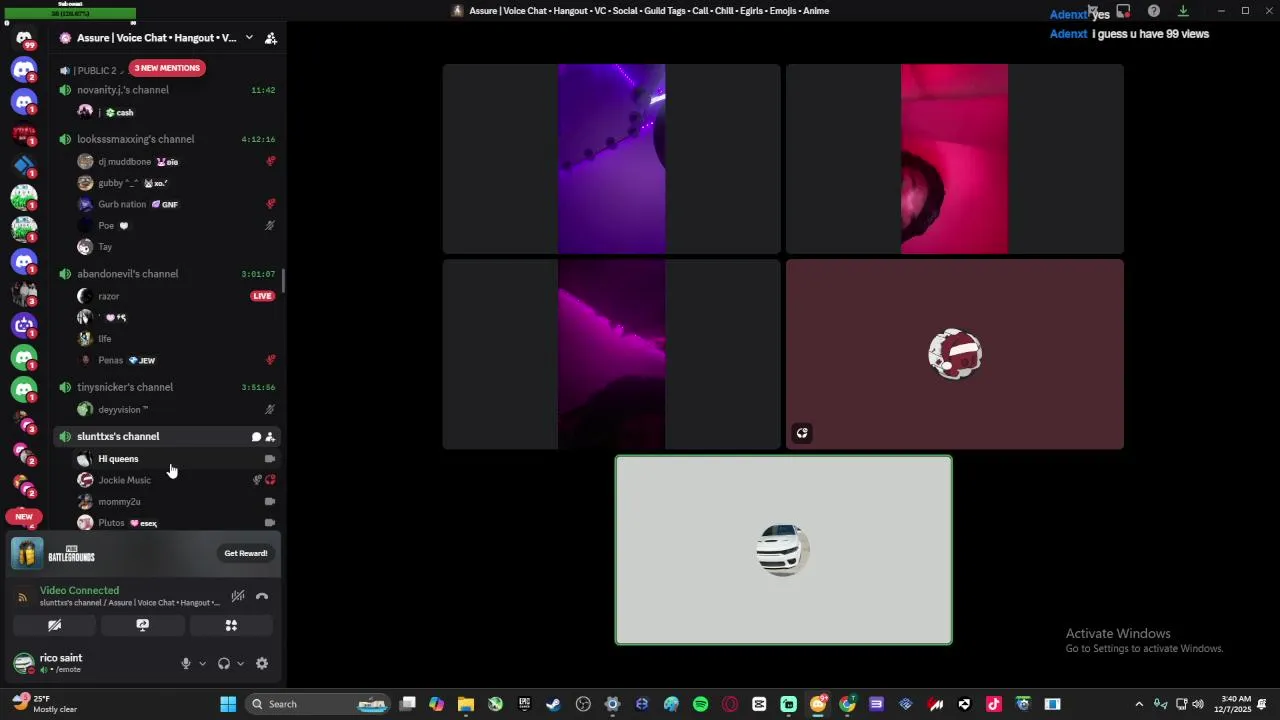Click the taskbar volume speaker icon
The image size is (1280, 720).
(x=1198, y=704)
